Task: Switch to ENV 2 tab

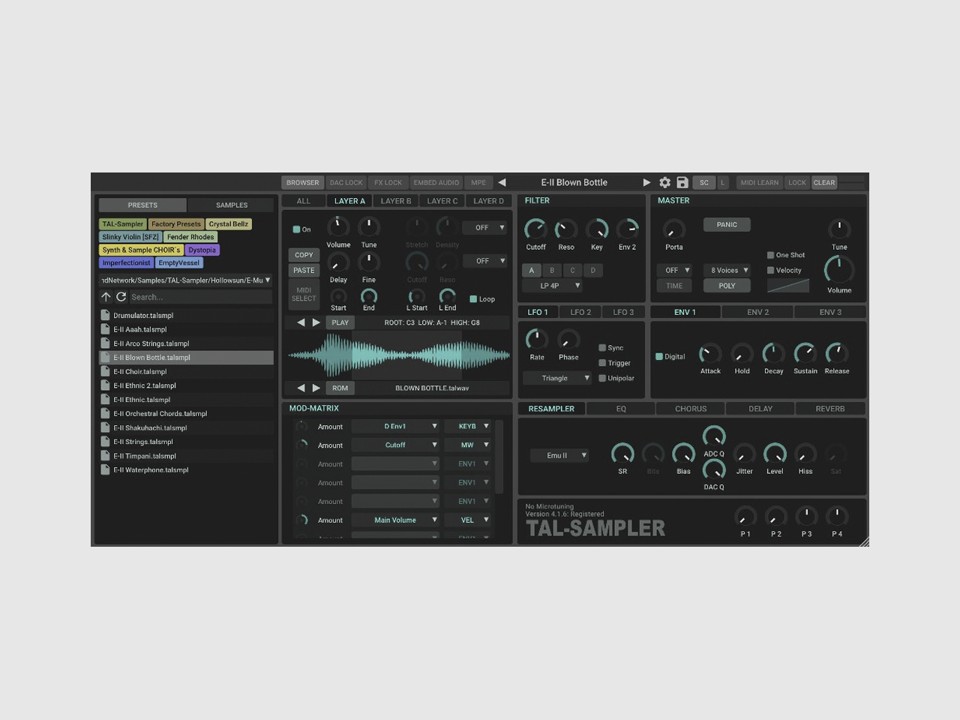Action: coord(758,312)
